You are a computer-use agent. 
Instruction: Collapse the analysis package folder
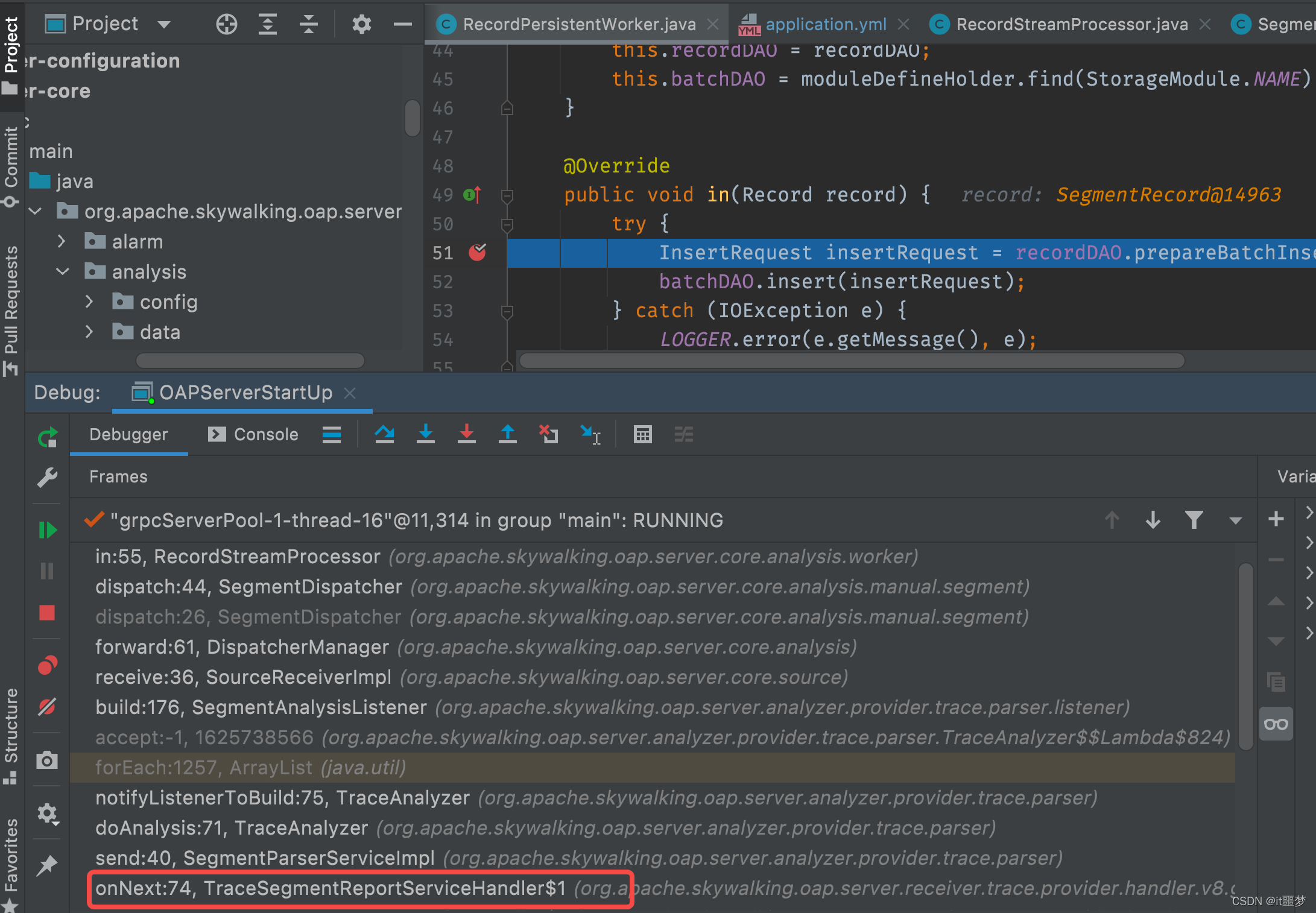[62, 271]
